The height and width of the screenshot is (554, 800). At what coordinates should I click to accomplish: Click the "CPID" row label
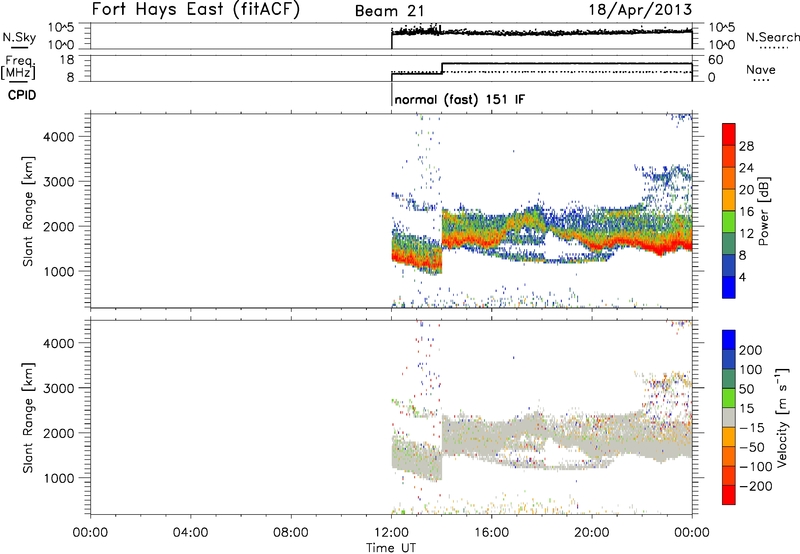click(22, 95)
